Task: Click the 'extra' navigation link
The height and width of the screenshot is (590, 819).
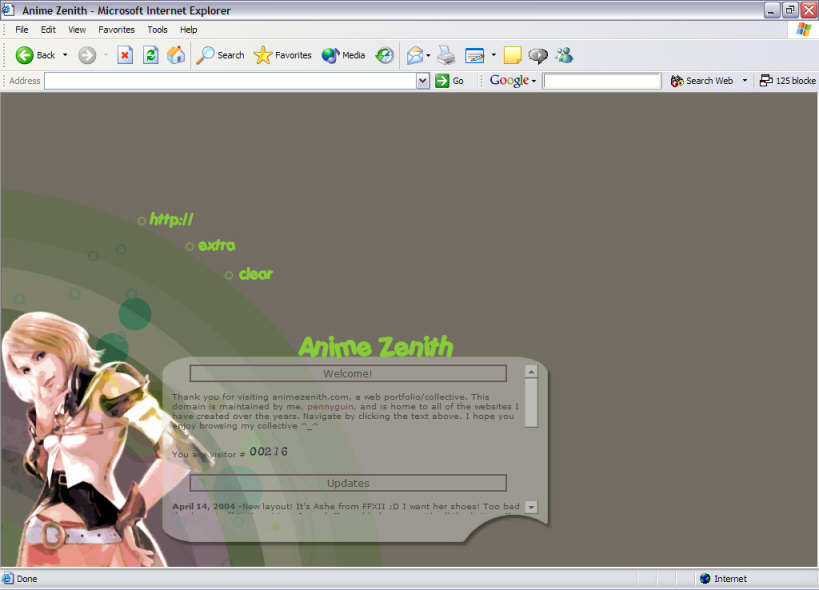Action: [216, 246]
